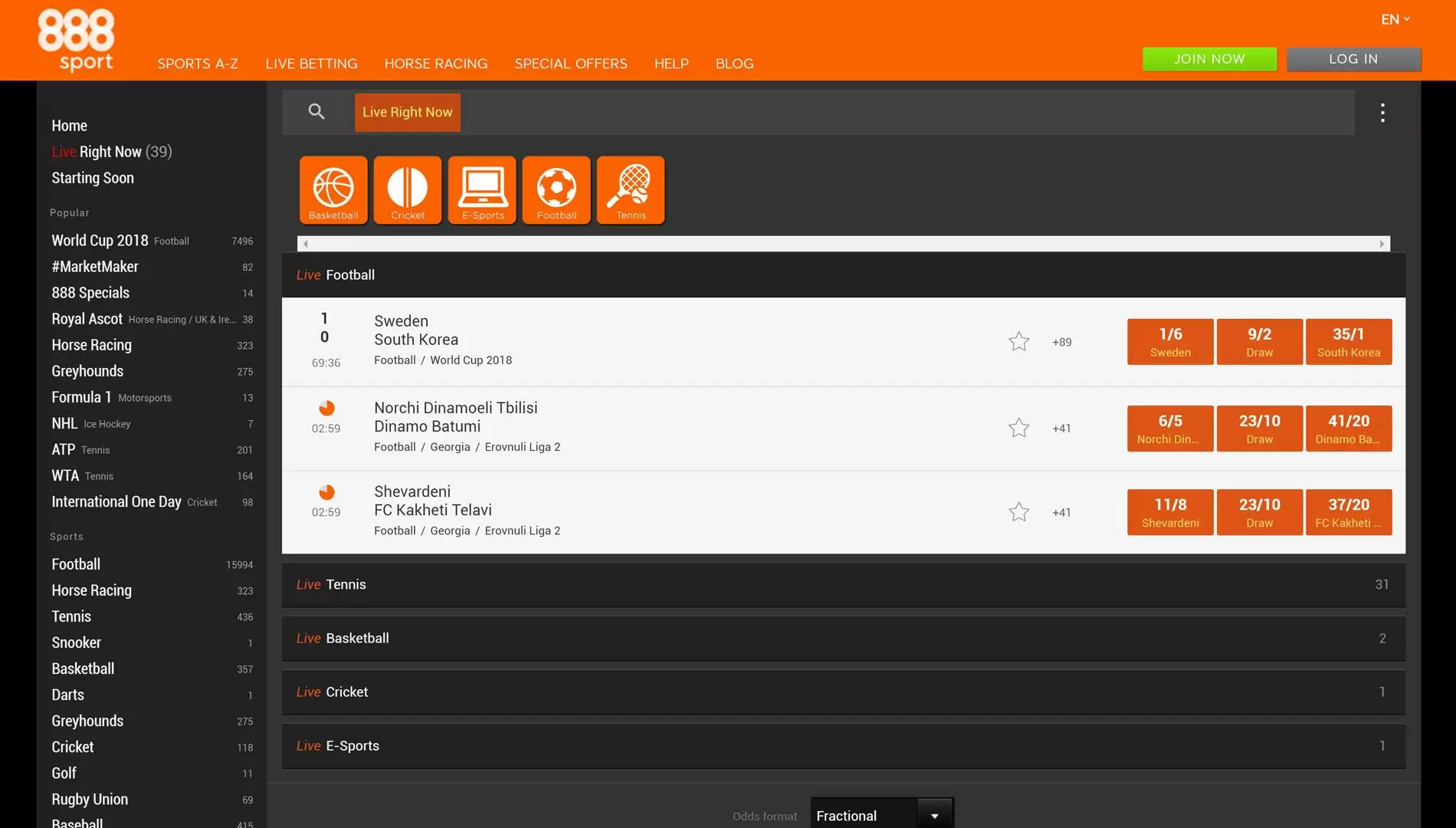Select the Cricket sport icon
The image size is (1456, 828).
[408, 190]
